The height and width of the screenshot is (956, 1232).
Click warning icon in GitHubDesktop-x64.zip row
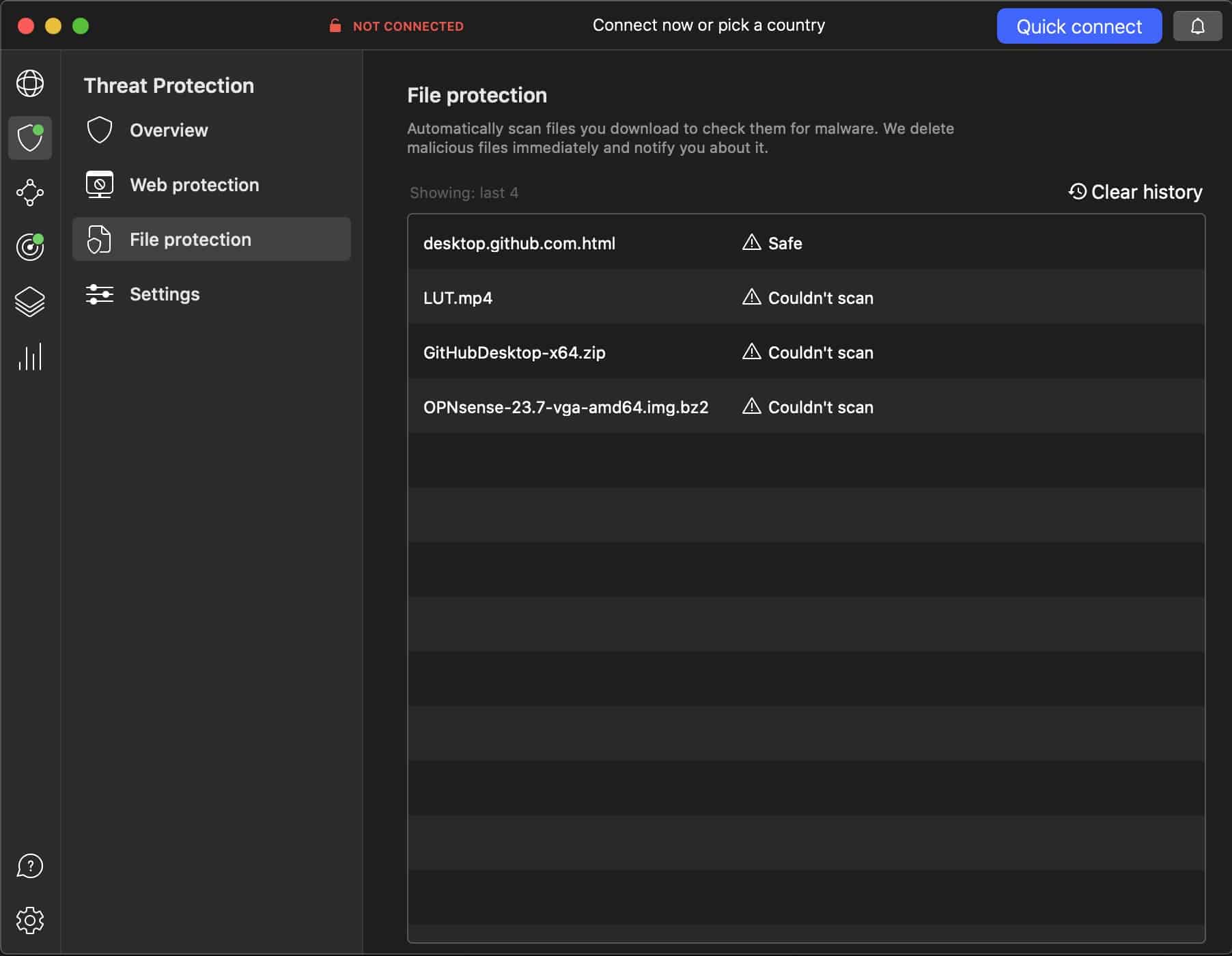click(x=751, y=352)
